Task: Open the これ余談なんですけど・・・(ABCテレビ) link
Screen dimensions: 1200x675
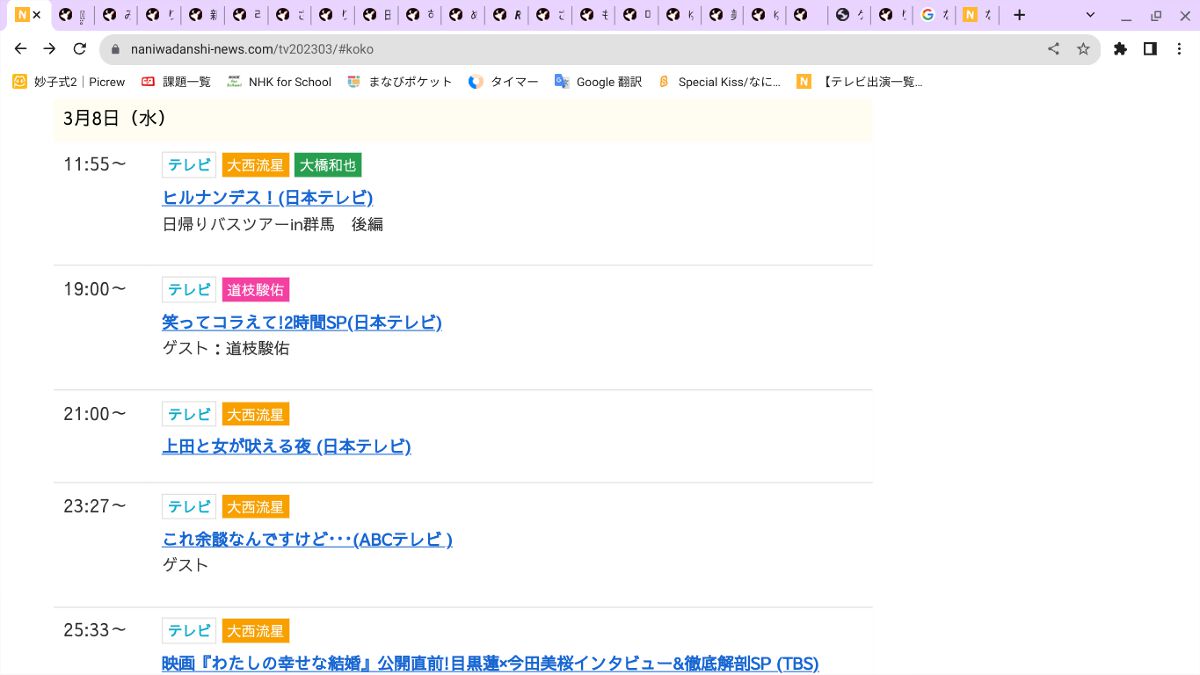Action: [307, 539]
